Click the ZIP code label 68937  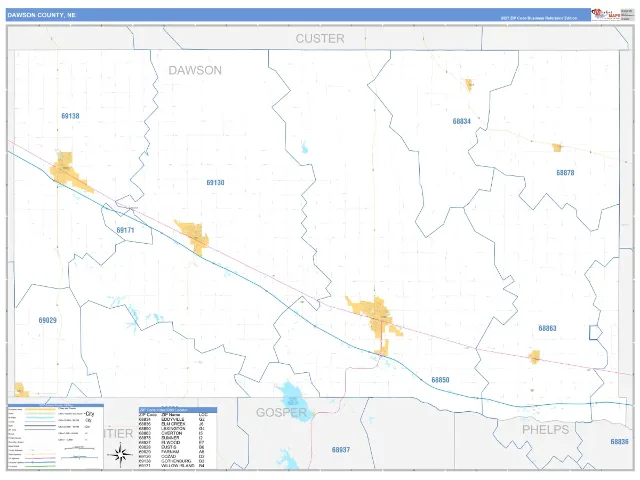tap(341, 450)
